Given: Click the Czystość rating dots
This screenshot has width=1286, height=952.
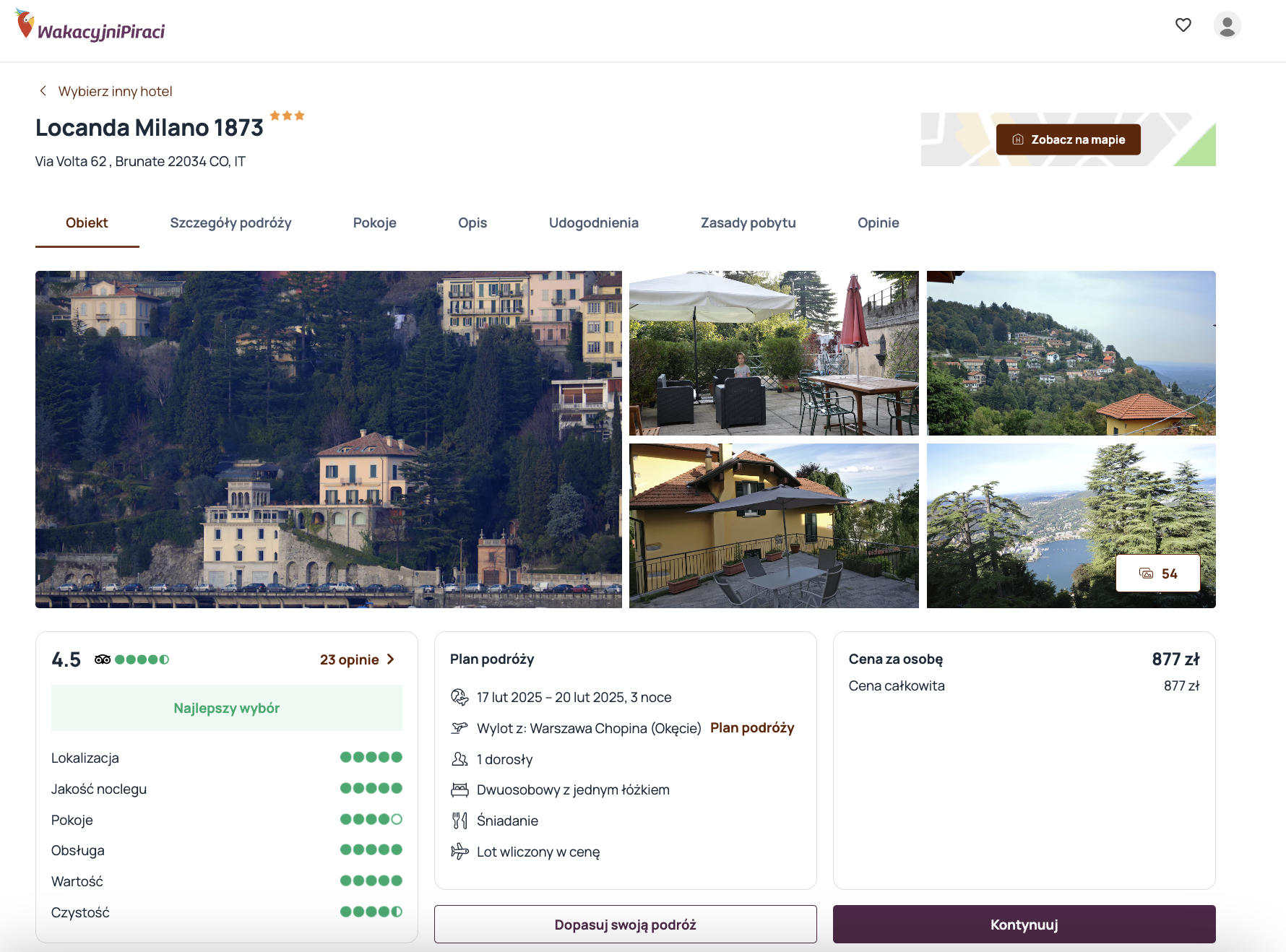Looking at the screenshot, I should pos(371,912).
